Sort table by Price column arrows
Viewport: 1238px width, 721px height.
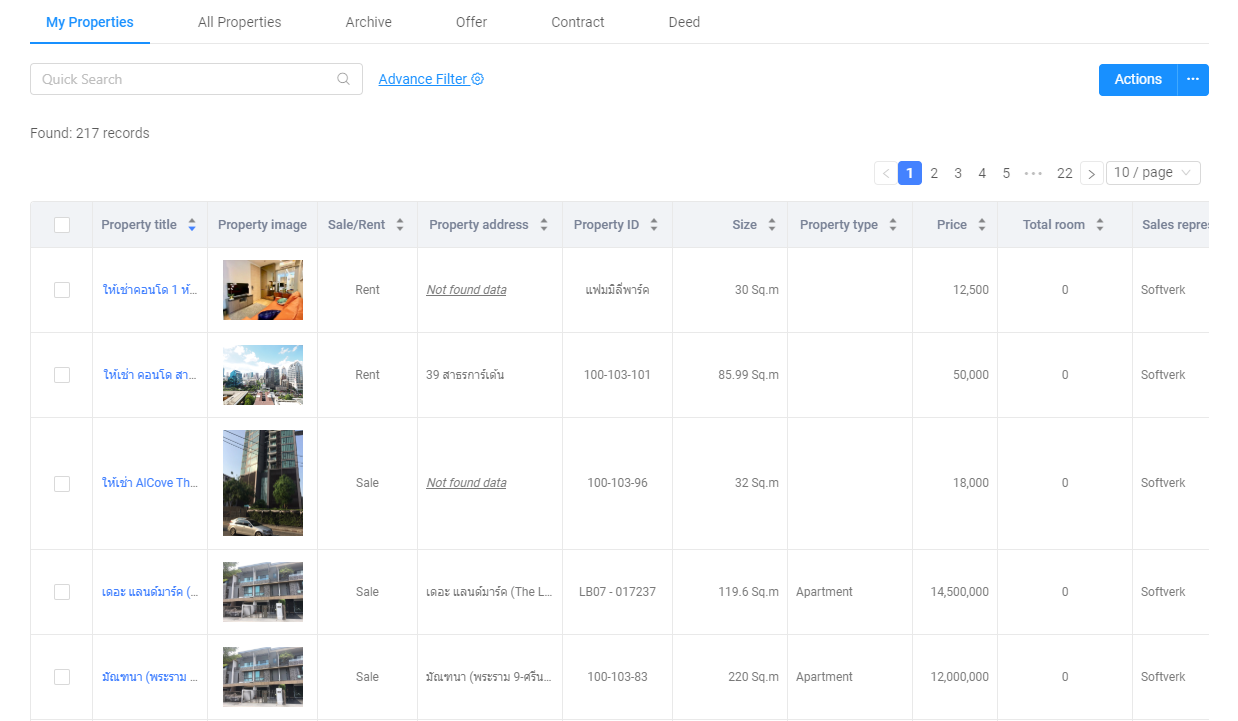[x=982, y=225]
